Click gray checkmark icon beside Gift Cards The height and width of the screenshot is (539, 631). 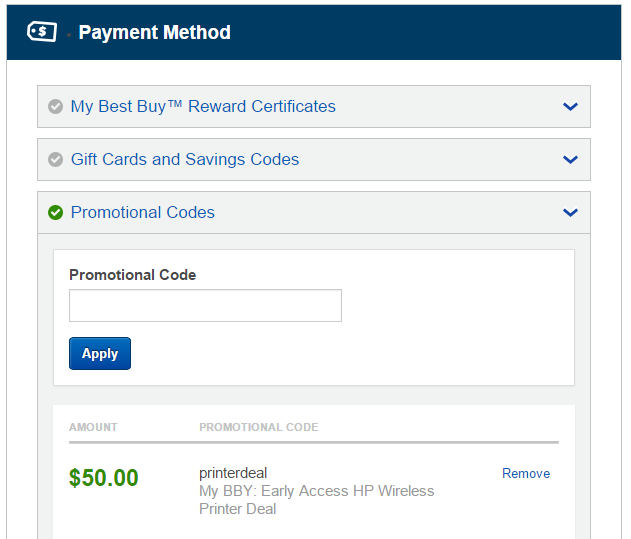[56, 159]
